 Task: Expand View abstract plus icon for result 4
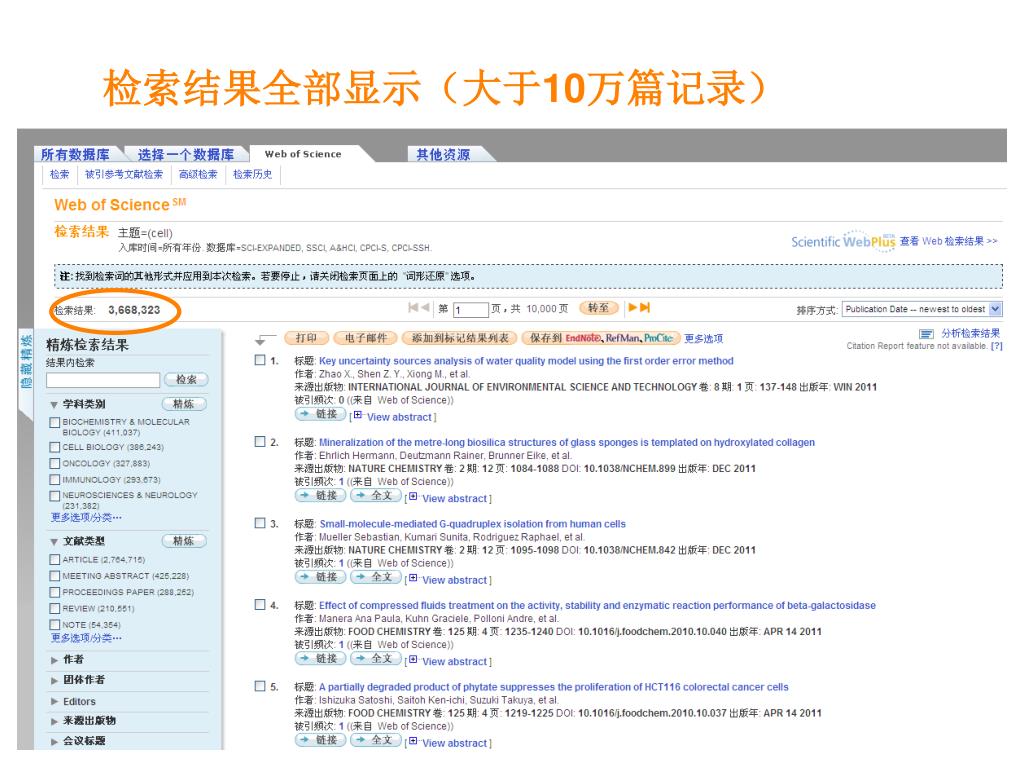click(x=413, y=660)
